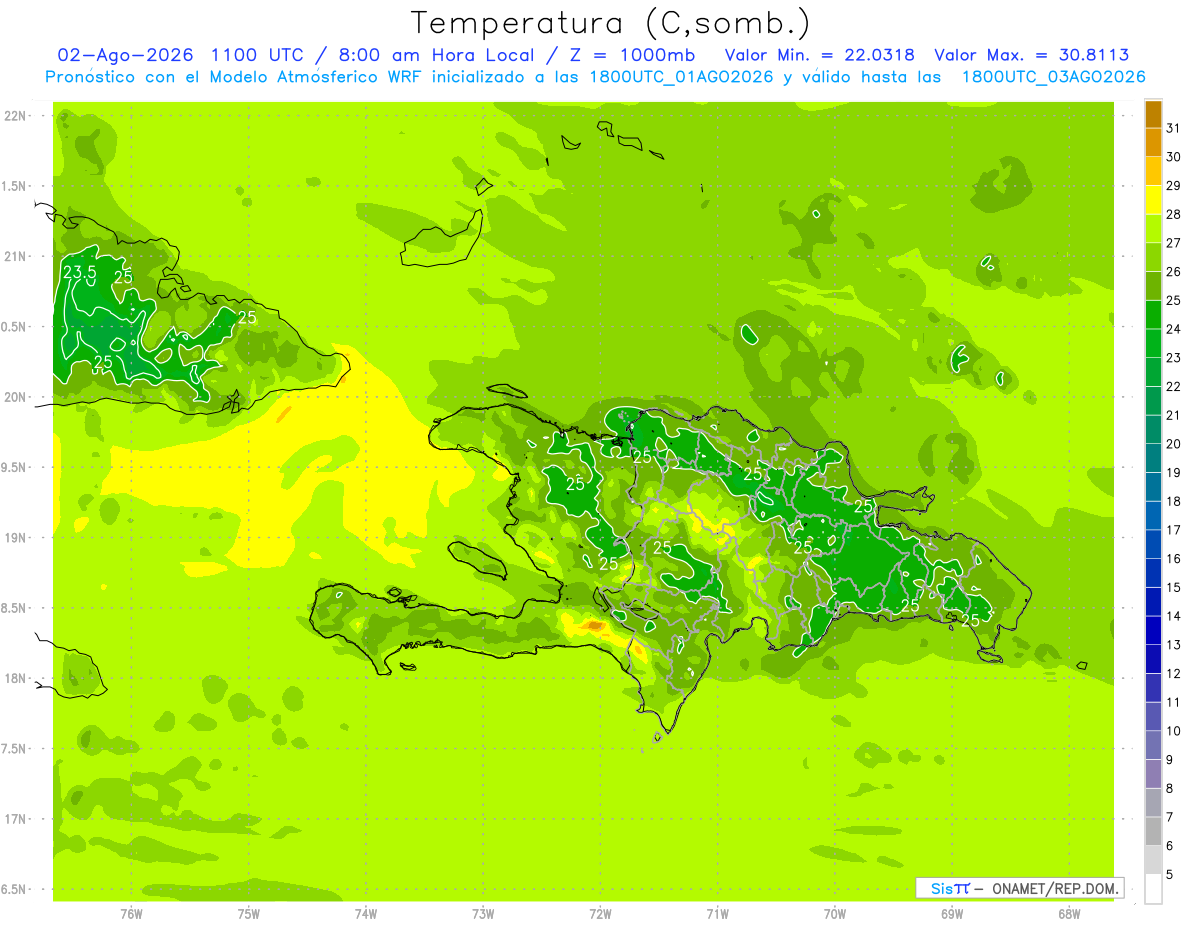Click the "Sis" logo text in credit box

coord(942,888)
